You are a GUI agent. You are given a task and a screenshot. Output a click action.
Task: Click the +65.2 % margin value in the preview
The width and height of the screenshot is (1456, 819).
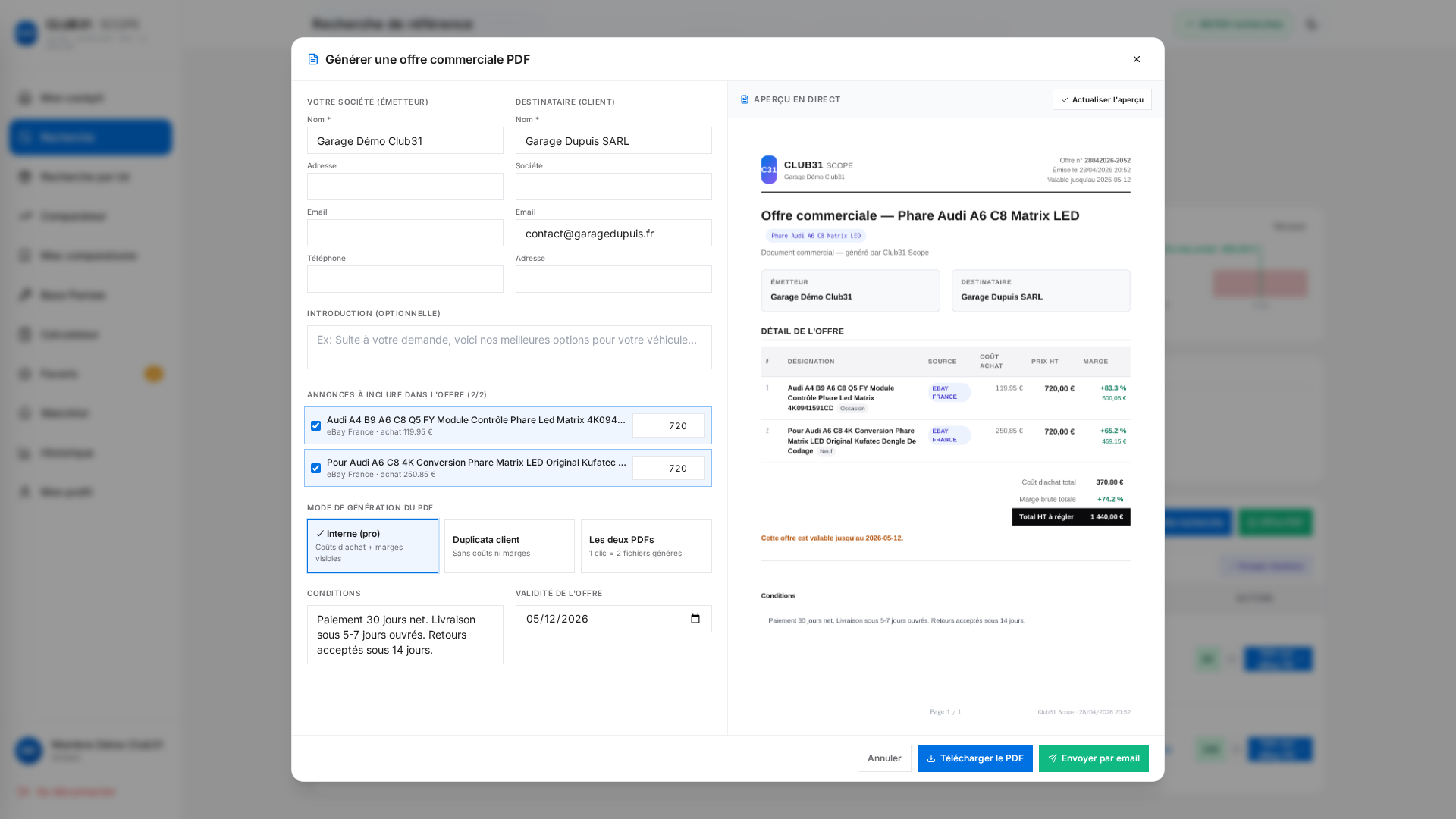click(1113, 431)
